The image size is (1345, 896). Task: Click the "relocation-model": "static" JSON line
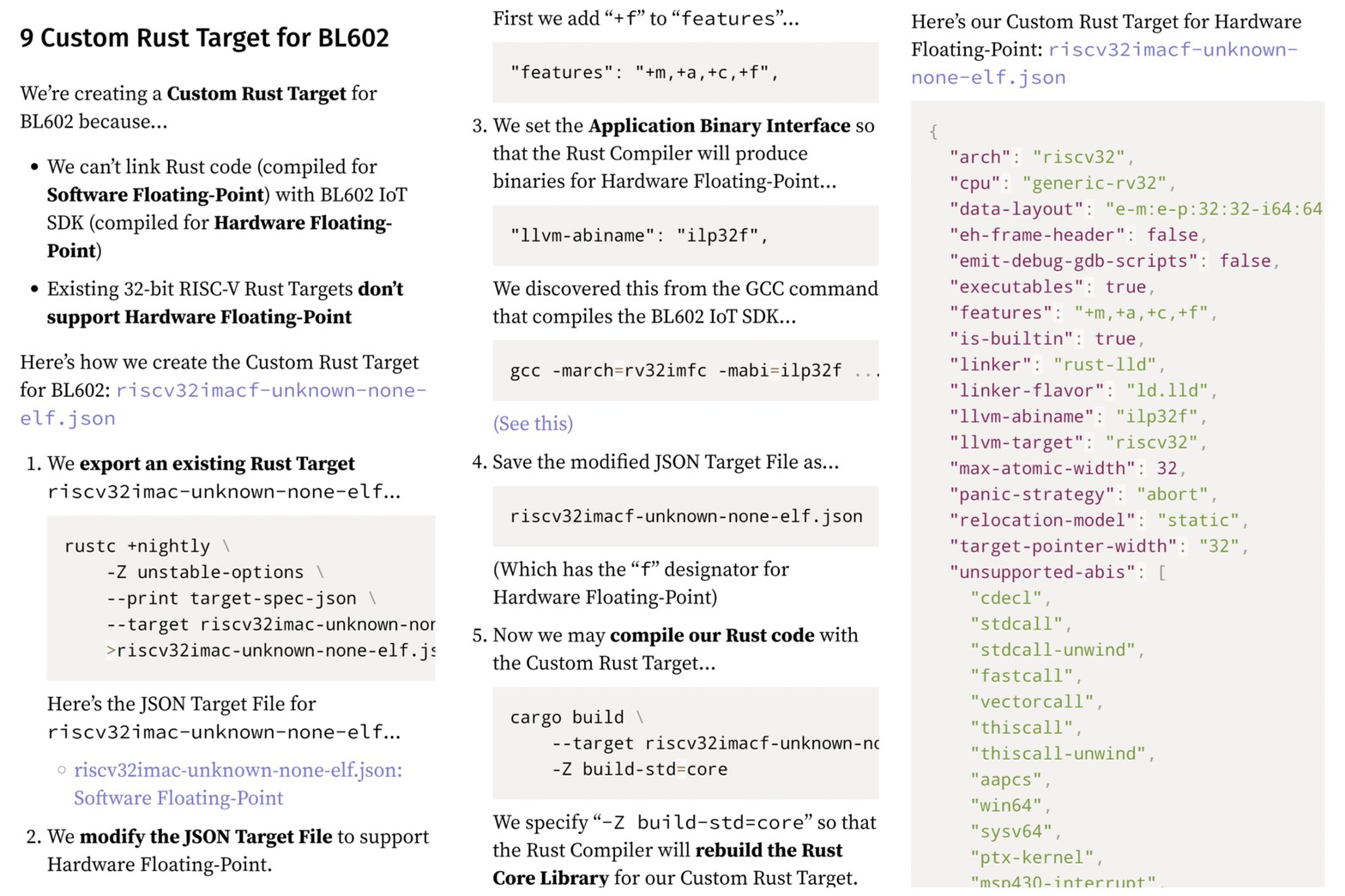(1098, 520)
